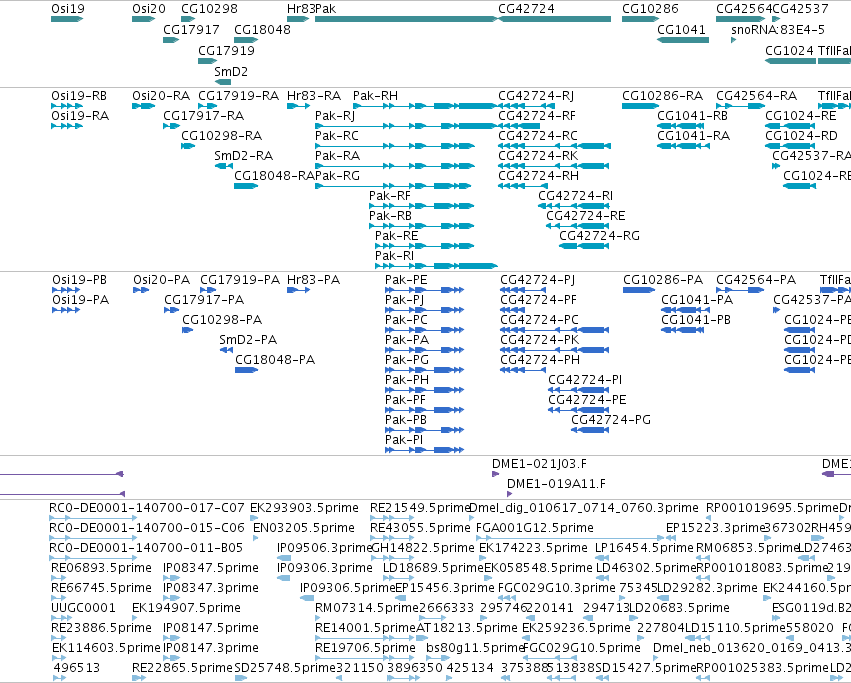The image size is (851, 683).
Task: Click transcript CG1041-RB label
Action: click(x=692, y=116)
